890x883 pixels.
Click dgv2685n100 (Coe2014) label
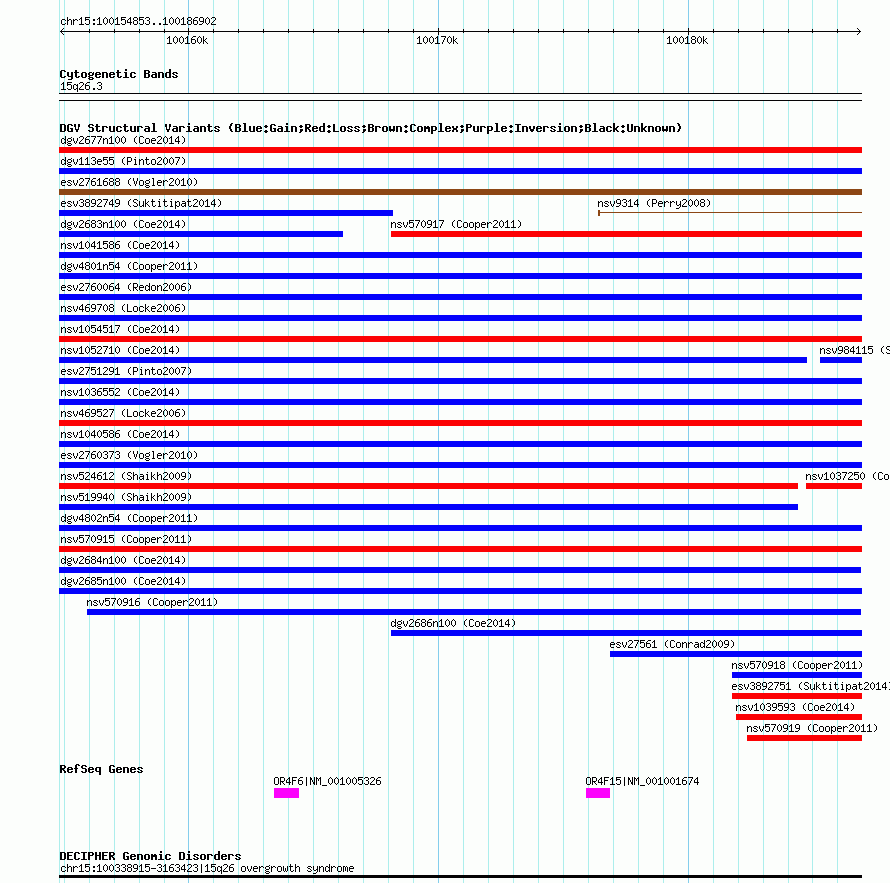(x=123, y=581)
